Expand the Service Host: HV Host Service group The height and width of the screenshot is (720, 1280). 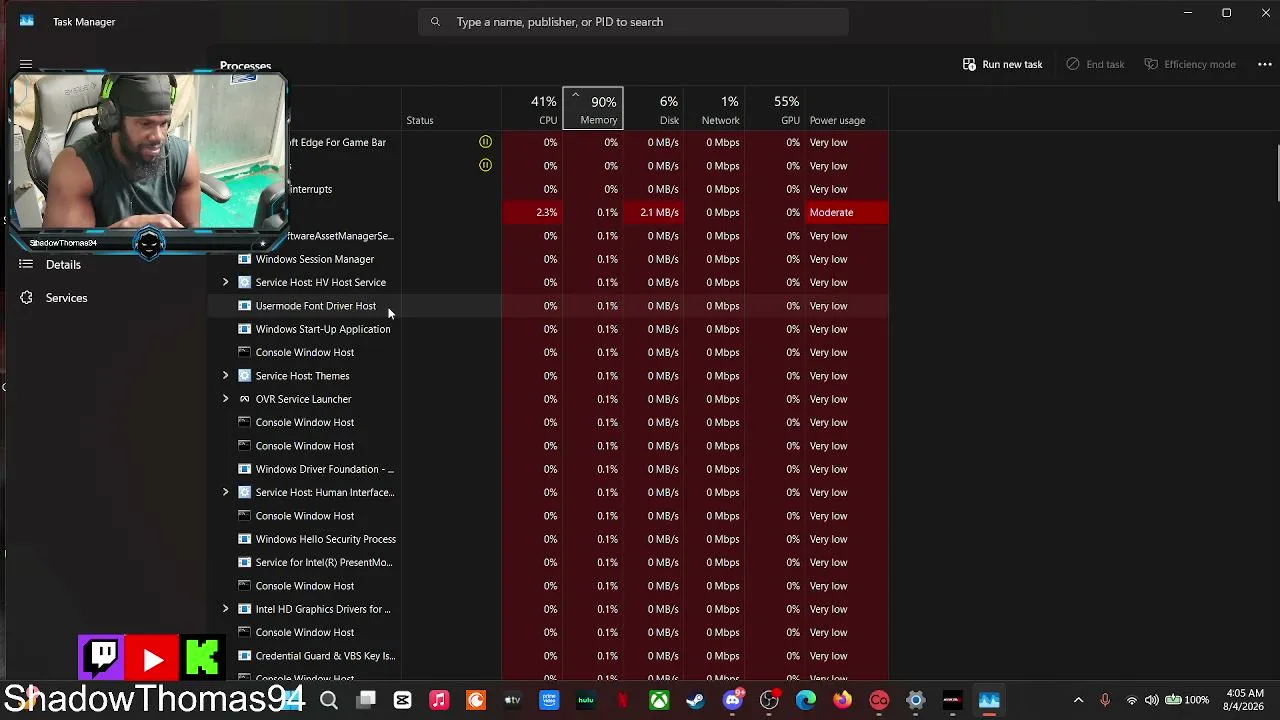[x=225, y=282]
